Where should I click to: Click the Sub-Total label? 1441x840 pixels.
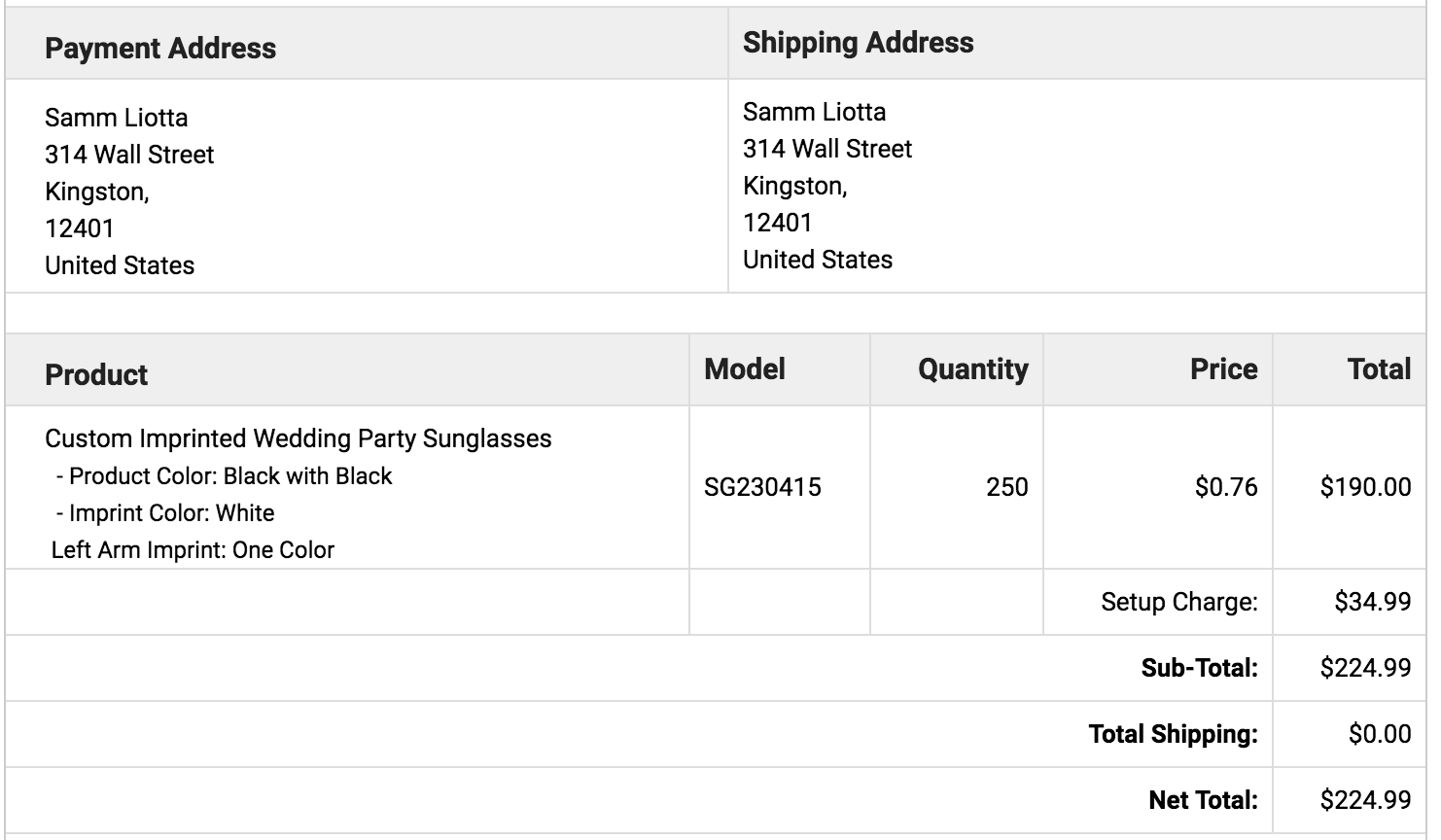(1199, 668)
